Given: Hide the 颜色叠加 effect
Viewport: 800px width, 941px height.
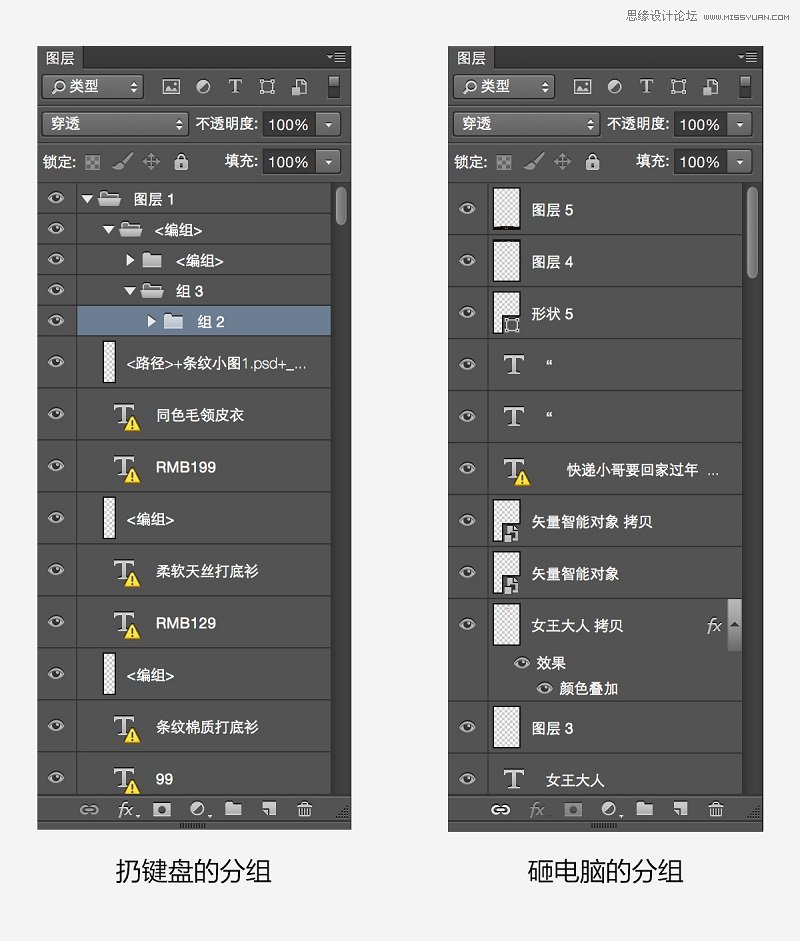Looking at the screenshot, I should pos(545,688).
